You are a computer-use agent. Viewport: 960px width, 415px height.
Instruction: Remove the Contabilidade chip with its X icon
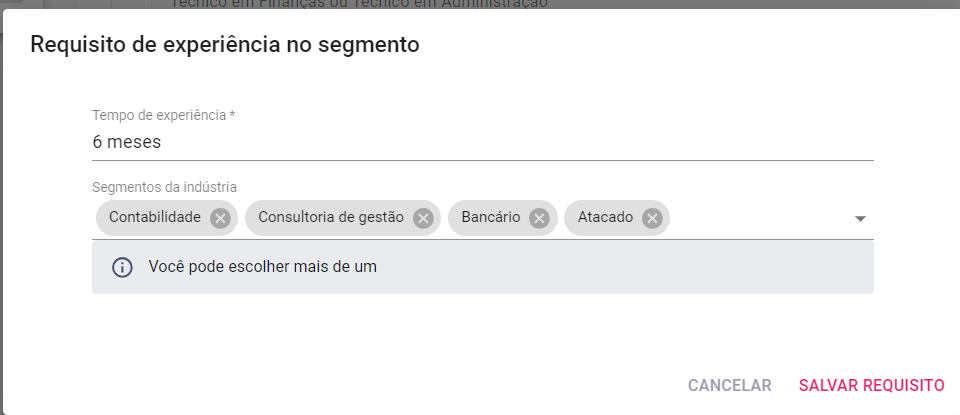pyautogui.click(x=220, y=218)
